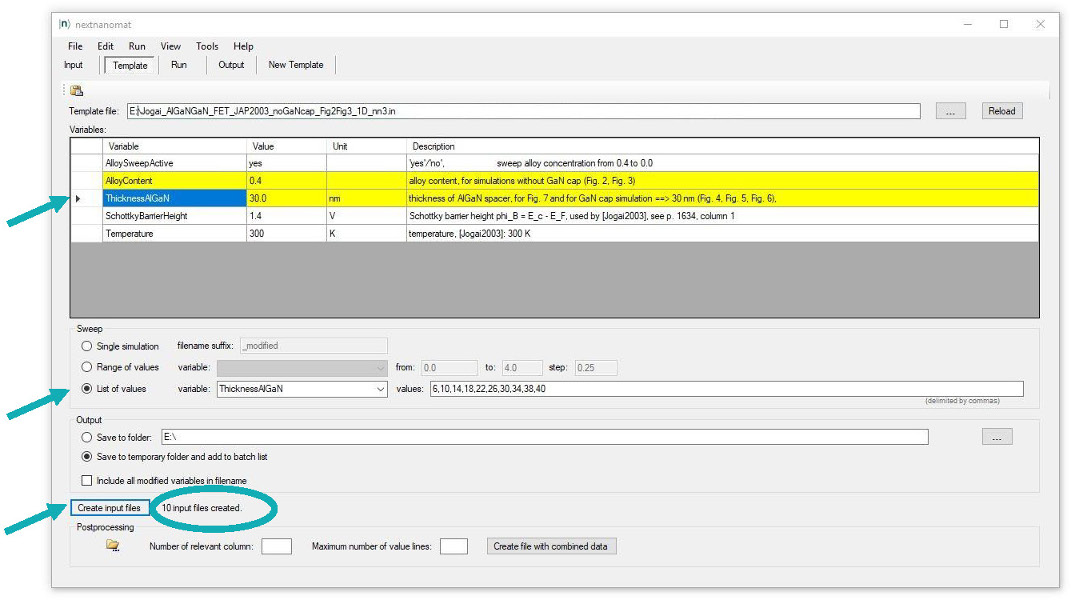Choose the Save to folder radio option

[87, 437]
